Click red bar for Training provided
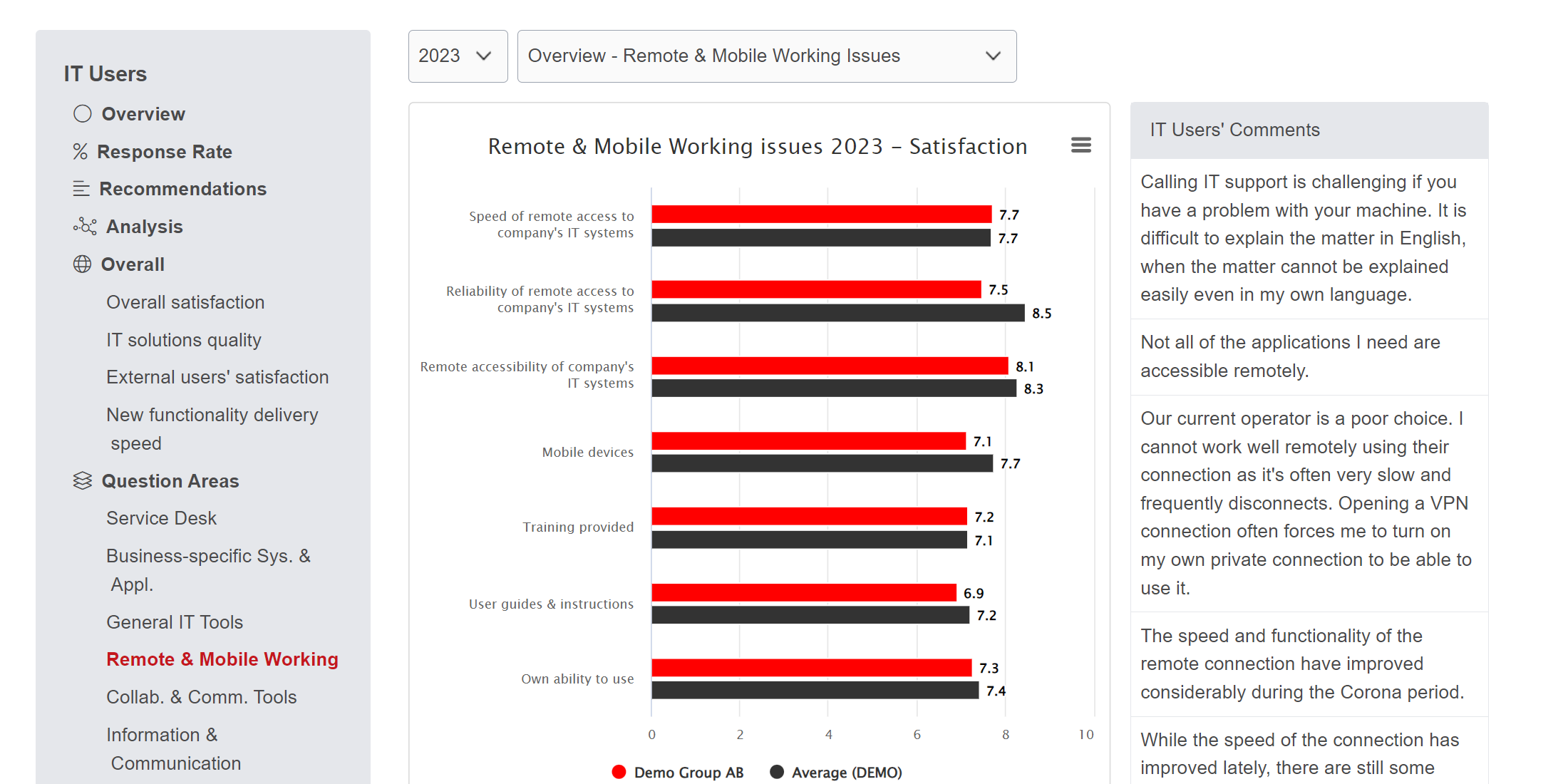1568x784 pixels. (x=810, y=516)
